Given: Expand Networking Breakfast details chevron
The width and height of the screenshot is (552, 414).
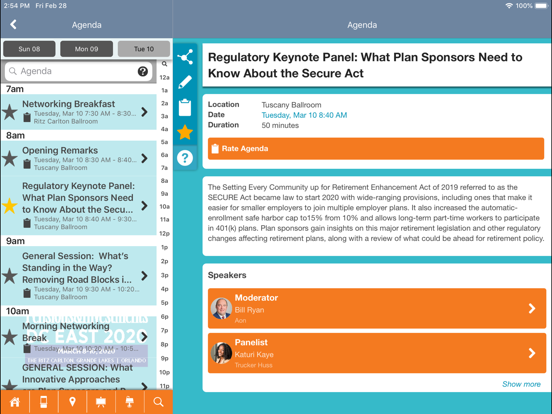Looking at the screenshot, I should (x=144, y=112).
